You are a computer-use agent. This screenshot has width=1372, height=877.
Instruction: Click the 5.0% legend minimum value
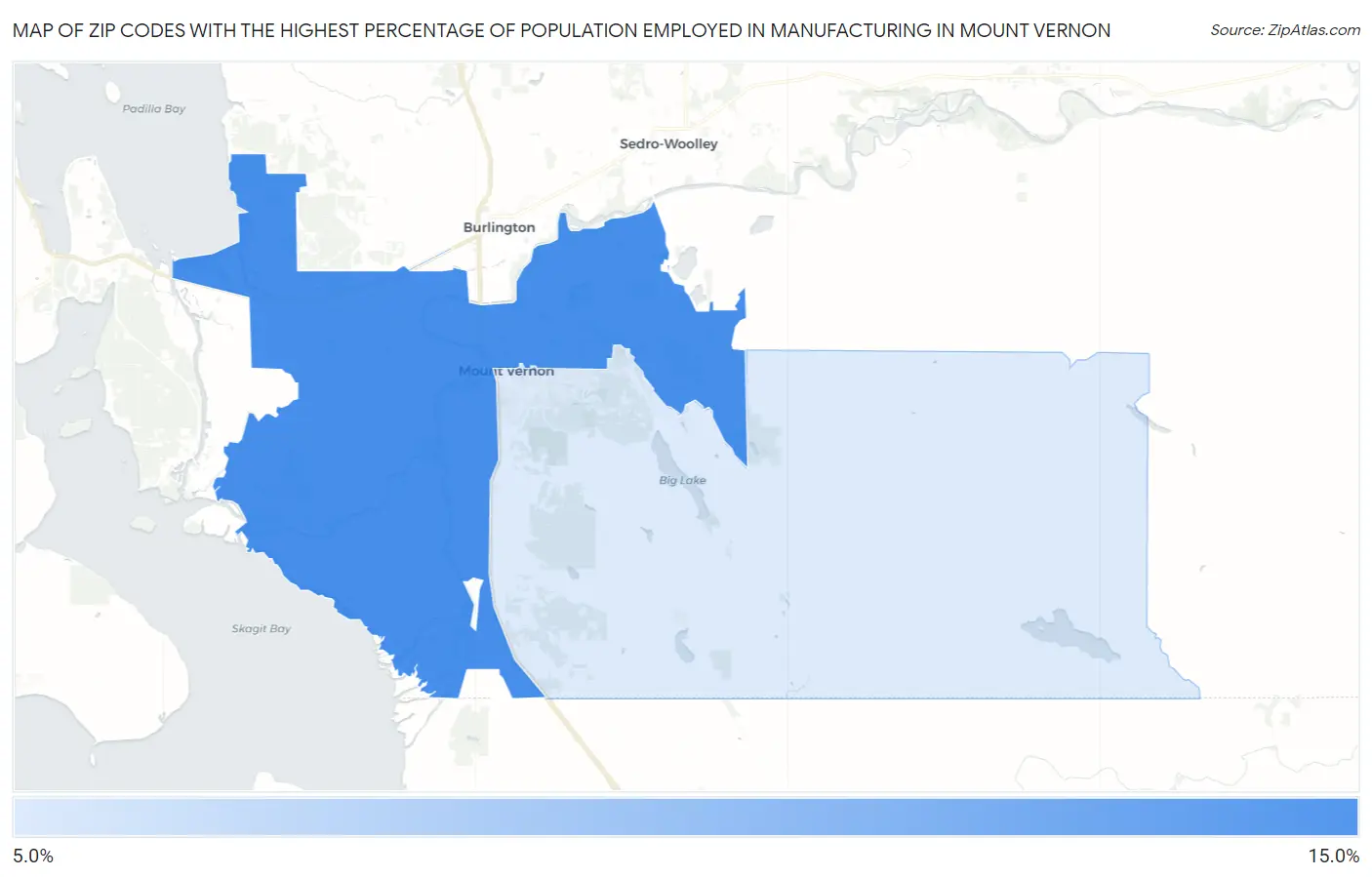coord(33,856)
